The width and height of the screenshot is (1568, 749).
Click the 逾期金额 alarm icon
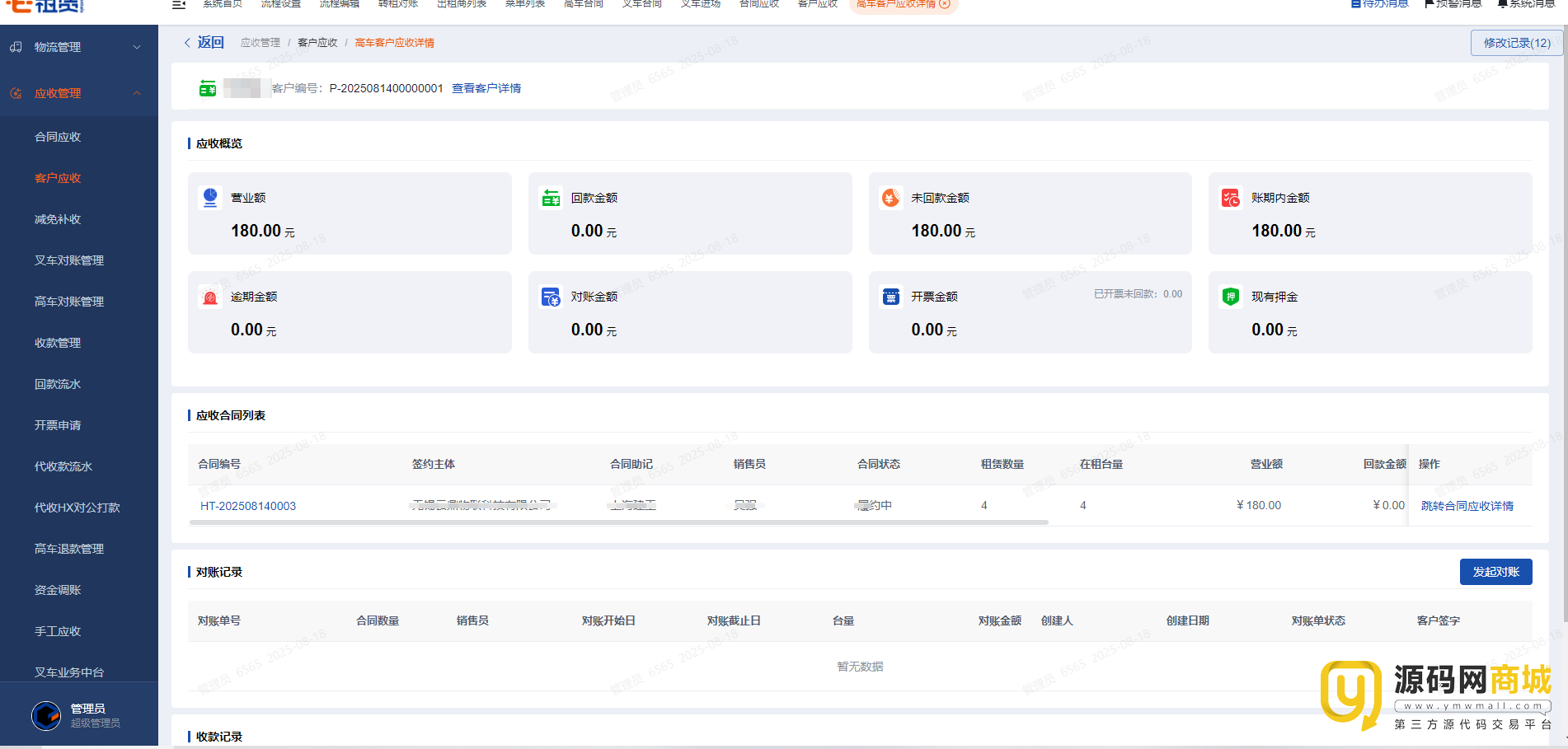[x=210, y=297]
